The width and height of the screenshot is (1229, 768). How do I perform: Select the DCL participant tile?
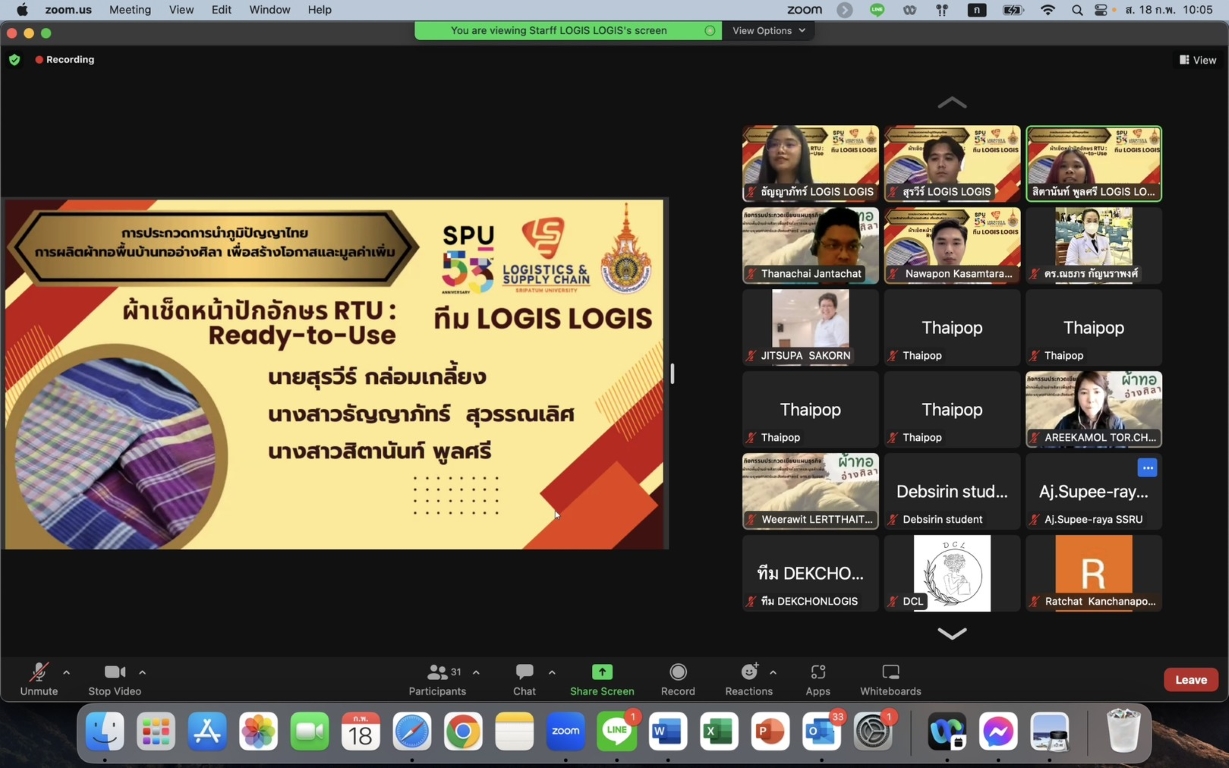952,574
